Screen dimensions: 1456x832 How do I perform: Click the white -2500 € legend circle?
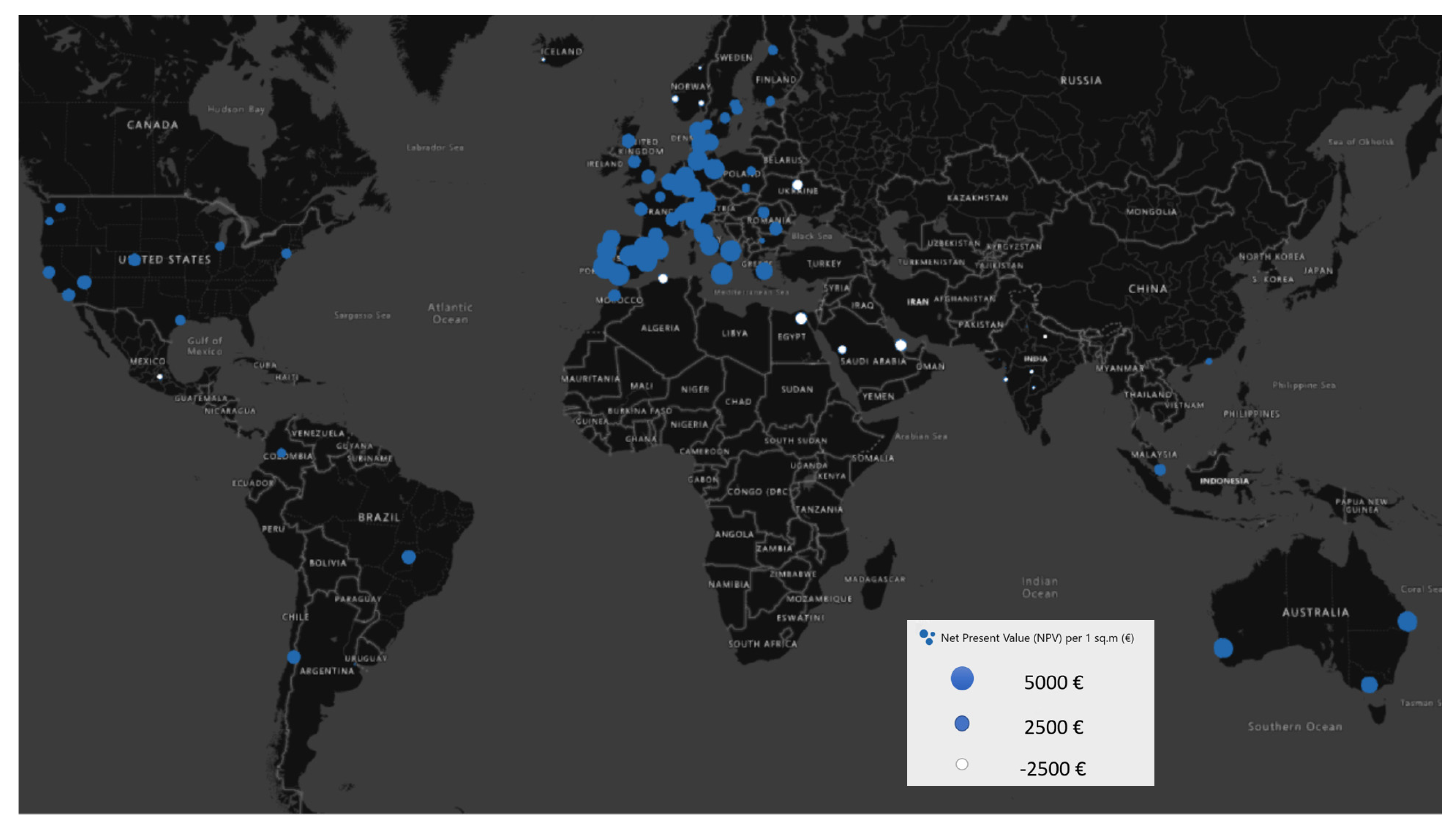961,764
